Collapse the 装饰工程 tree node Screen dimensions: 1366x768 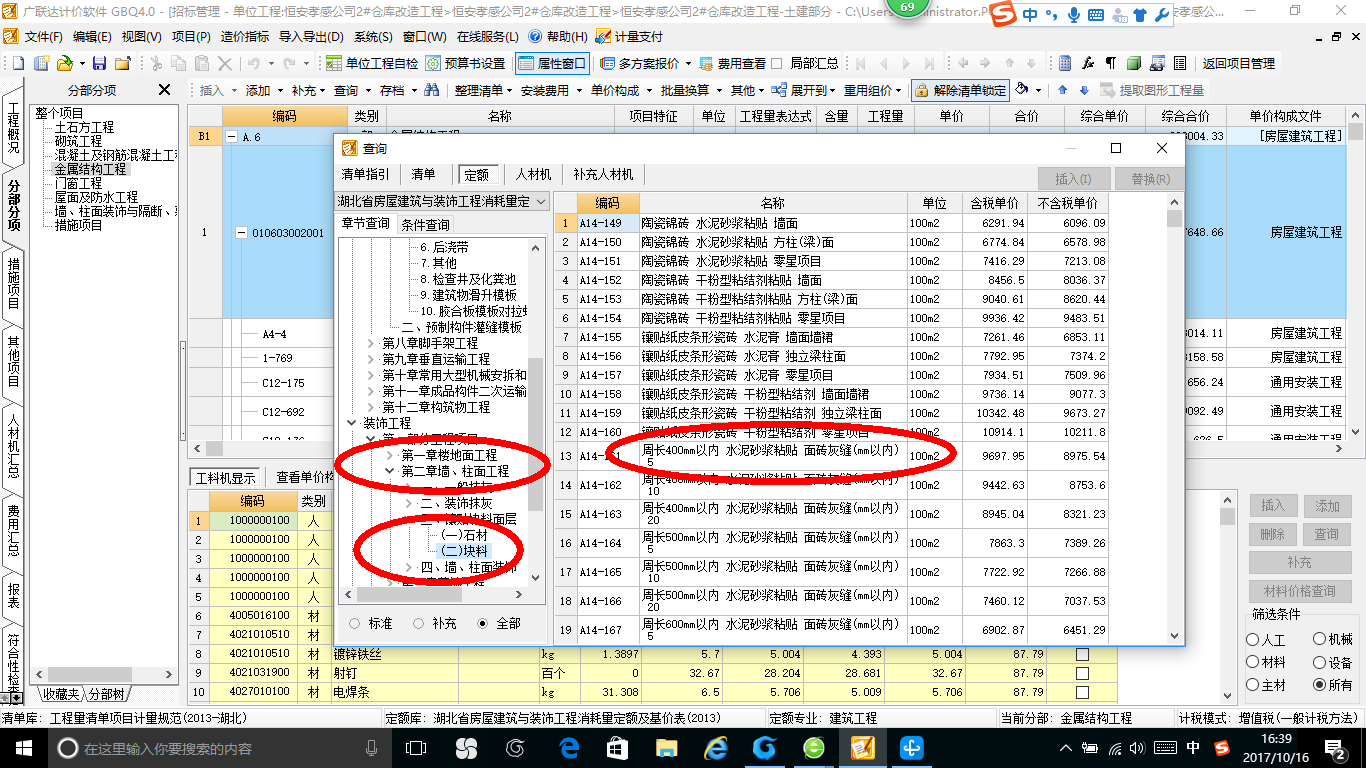(x=353, y=423)
